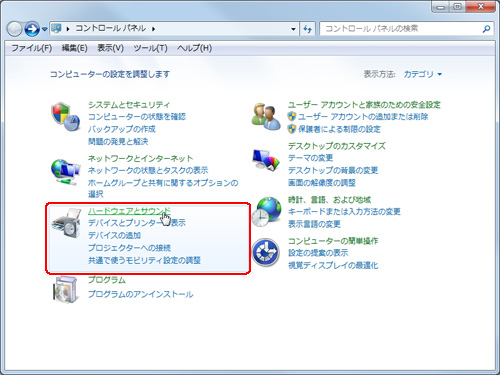
Task: Maximize the Control Panel window
Action: click(x=458, y=7)
